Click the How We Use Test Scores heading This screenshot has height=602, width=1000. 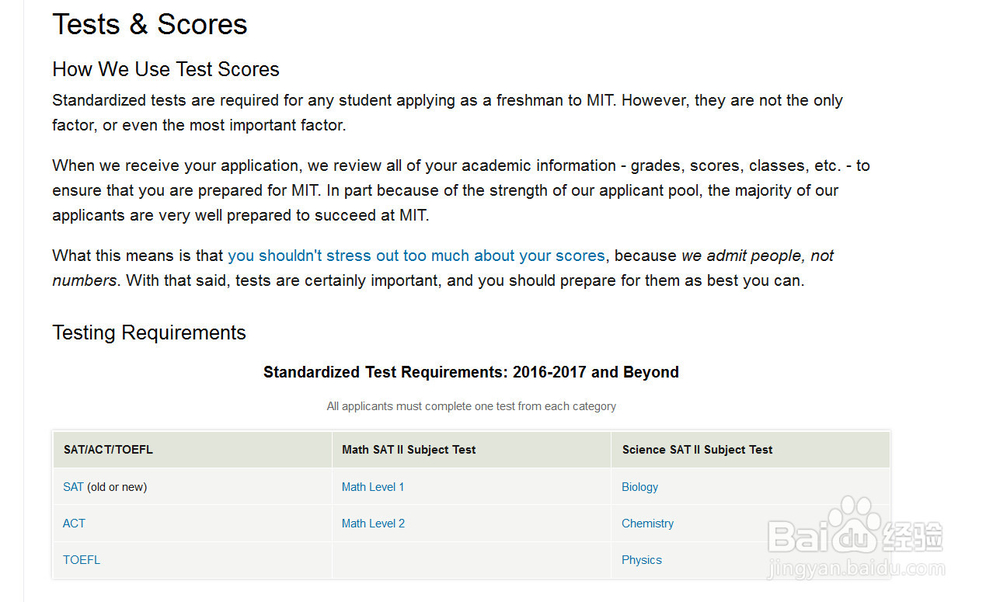(x=166, y=69)
